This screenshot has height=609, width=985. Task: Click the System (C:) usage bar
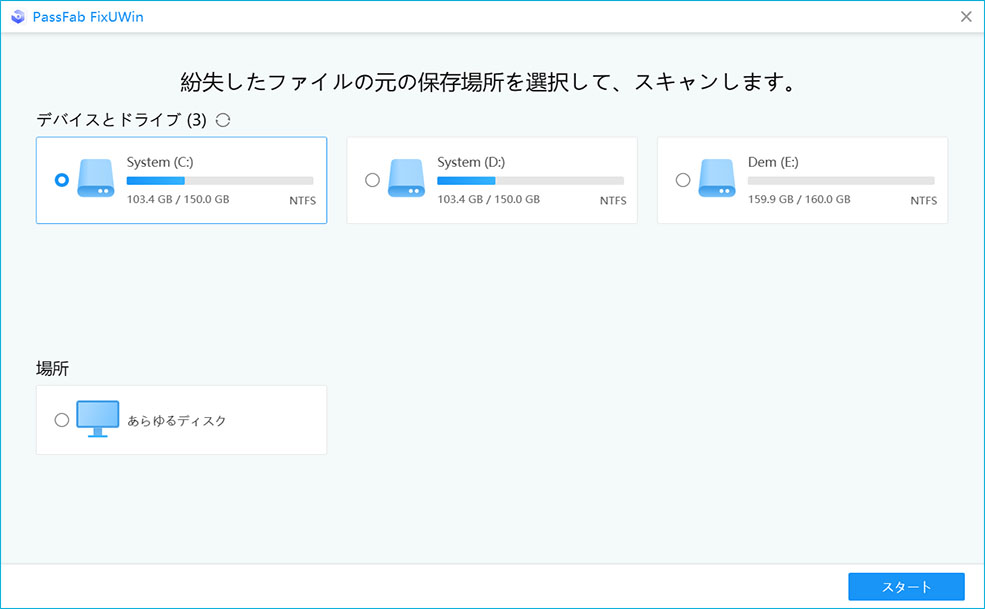click(220, 181)
